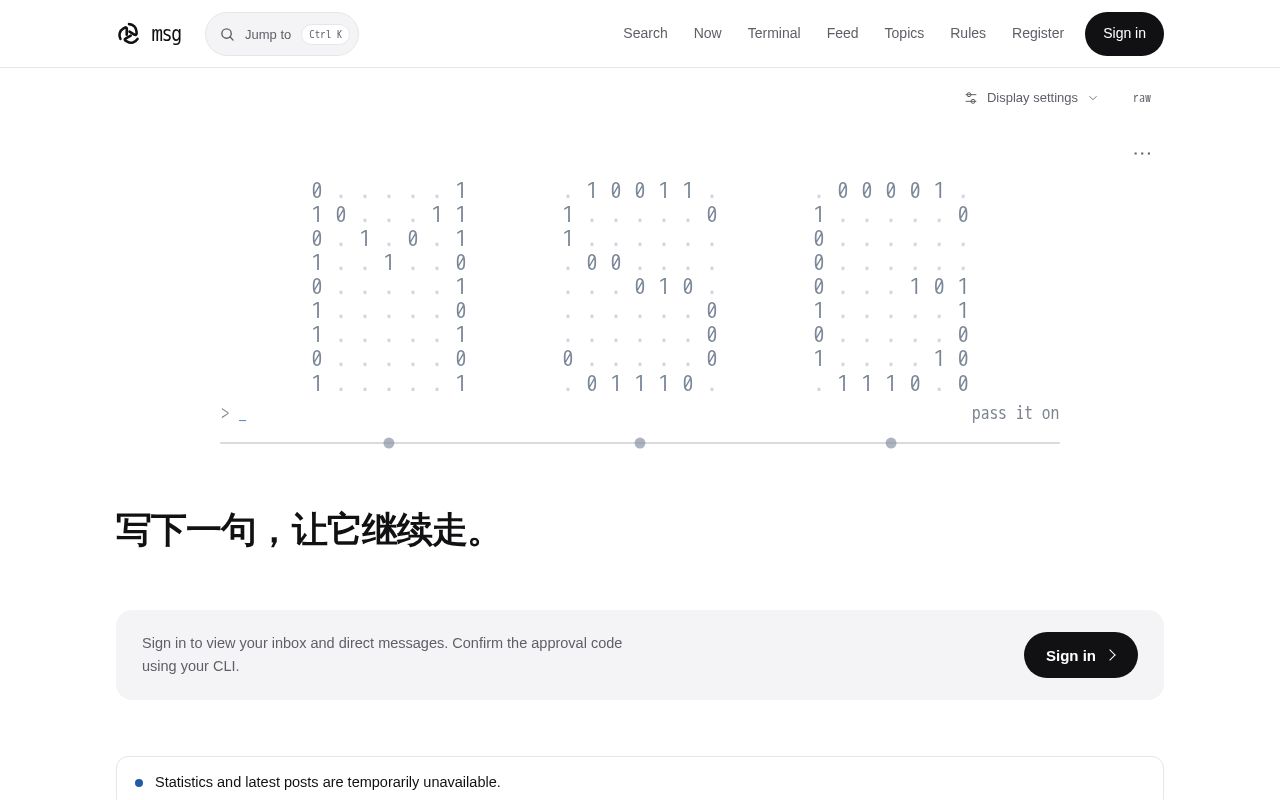Expand the Display settings chevron
Viewport: 1280px width, 800px height.
[x=1093, y=98]
